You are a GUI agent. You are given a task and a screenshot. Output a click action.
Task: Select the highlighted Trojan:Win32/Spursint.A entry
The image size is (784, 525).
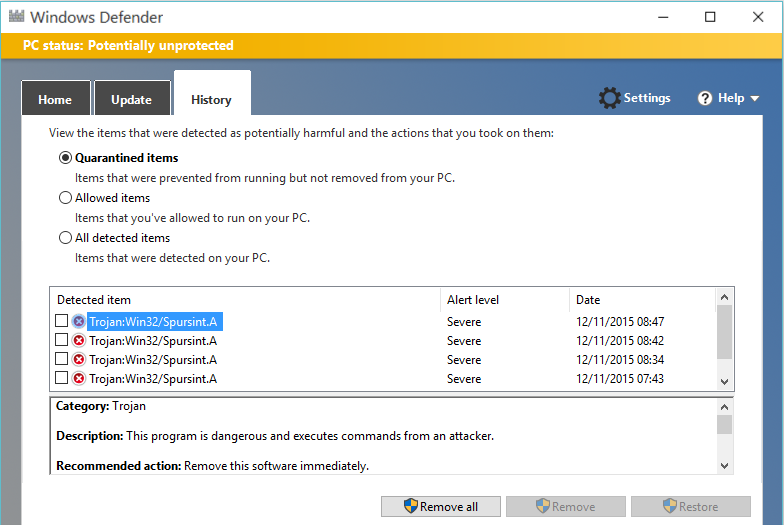[154, 322]
